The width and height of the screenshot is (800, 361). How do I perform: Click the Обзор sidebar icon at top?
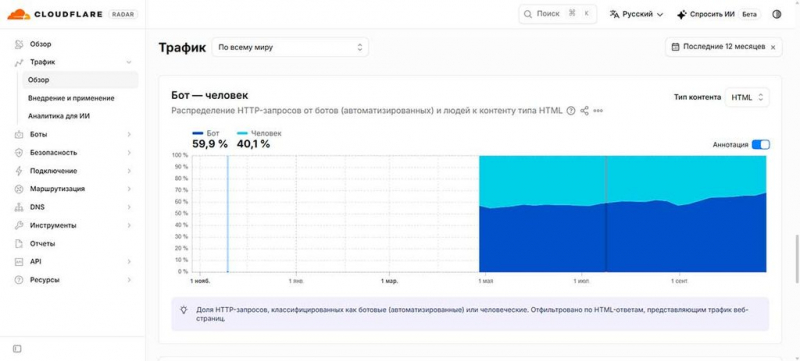pyautogui.click(x=19, y=44)
